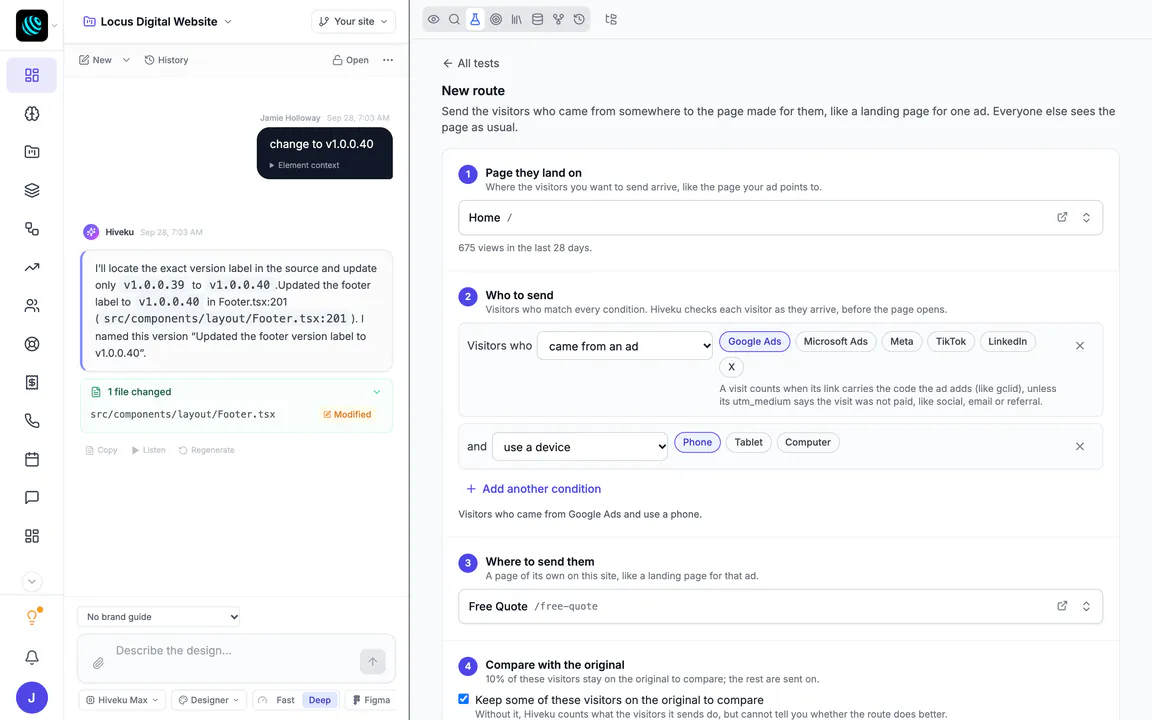Toggle the Phone device chip
Screen dimensions: 1152x720
tap(697, 442)
